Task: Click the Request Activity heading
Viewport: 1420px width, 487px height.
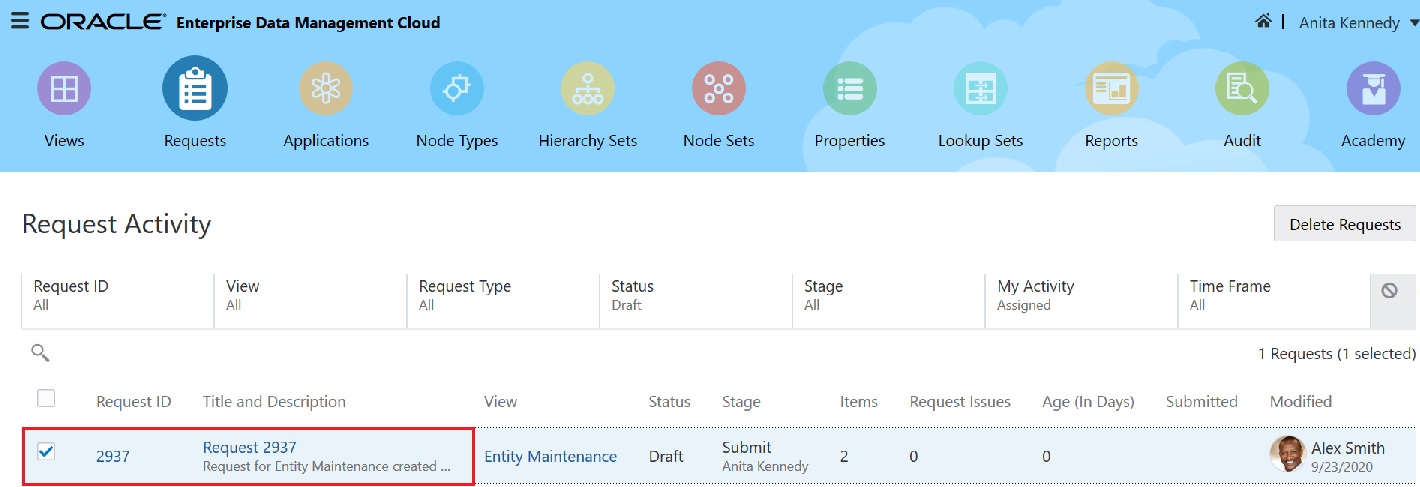Action: pos(116,224)
